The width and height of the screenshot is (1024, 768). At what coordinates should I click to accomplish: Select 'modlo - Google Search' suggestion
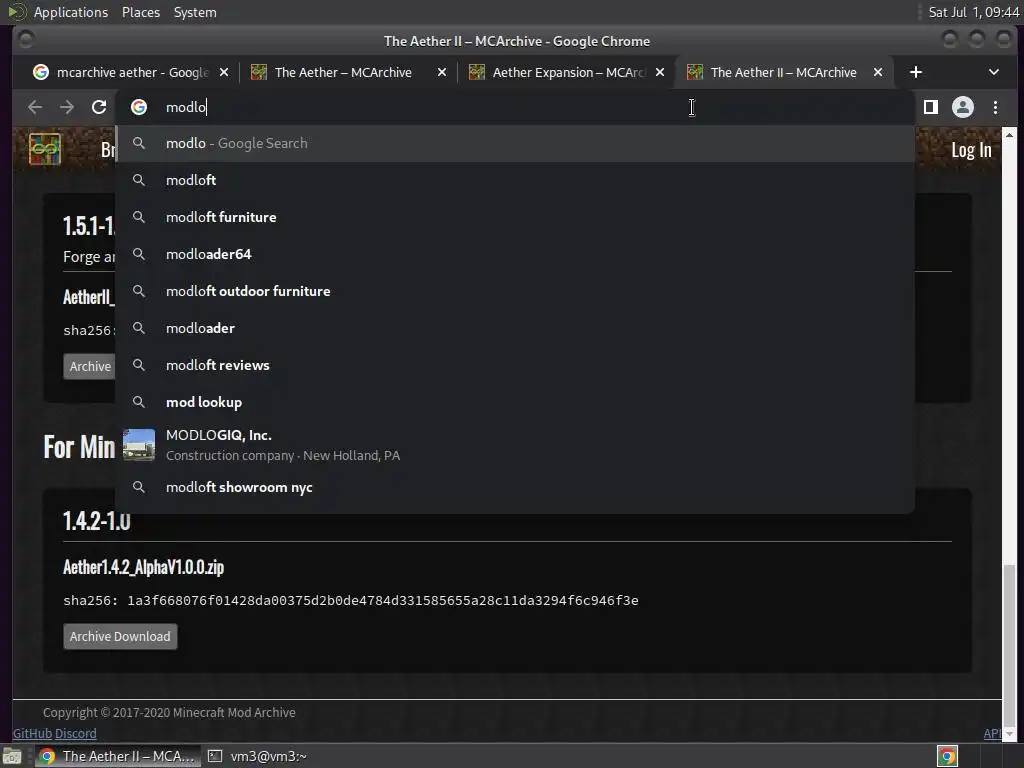(515, 143)
